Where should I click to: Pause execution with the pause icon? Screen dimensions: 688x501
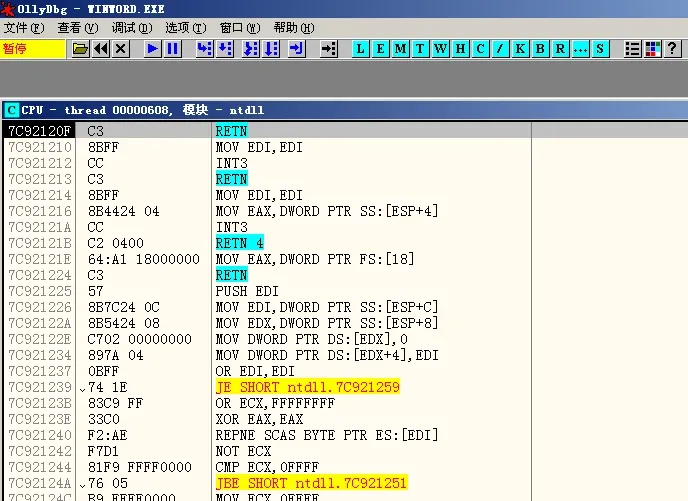[x=172, y=49]
